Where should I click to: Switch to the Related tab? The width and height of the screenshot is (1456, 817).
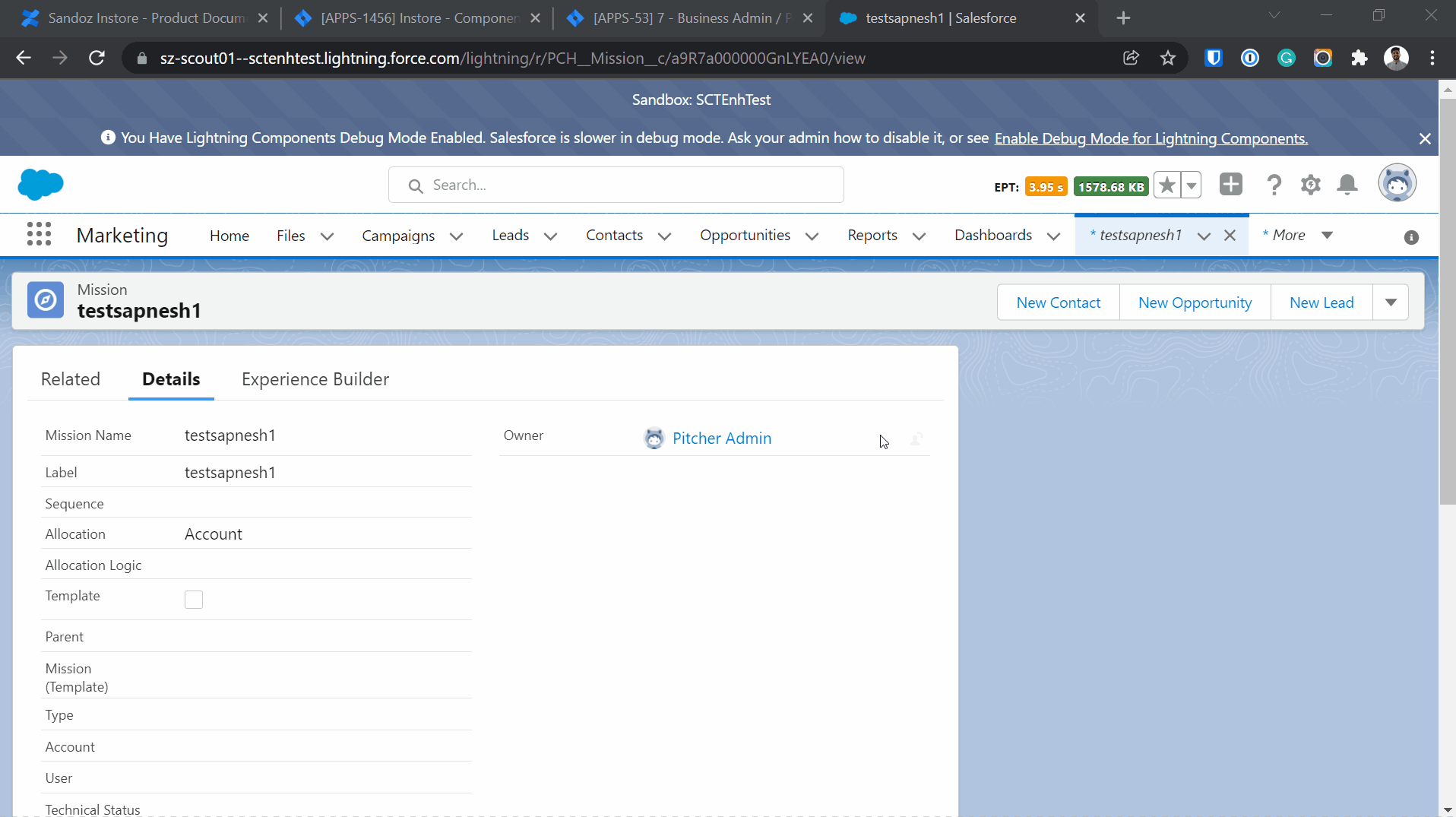click(71, 379)
